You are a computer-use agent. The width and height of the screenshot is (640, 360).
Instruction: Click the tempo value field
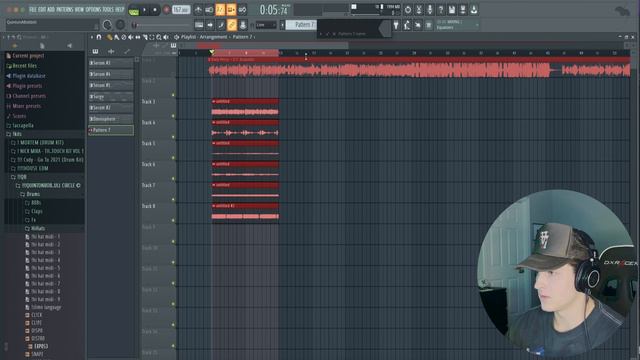180,9
